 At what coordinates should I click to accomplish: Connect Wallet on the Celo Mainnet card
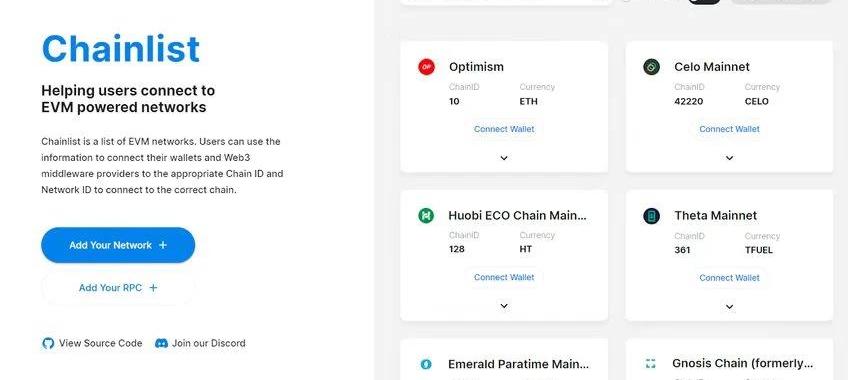(x=729, y=129)
